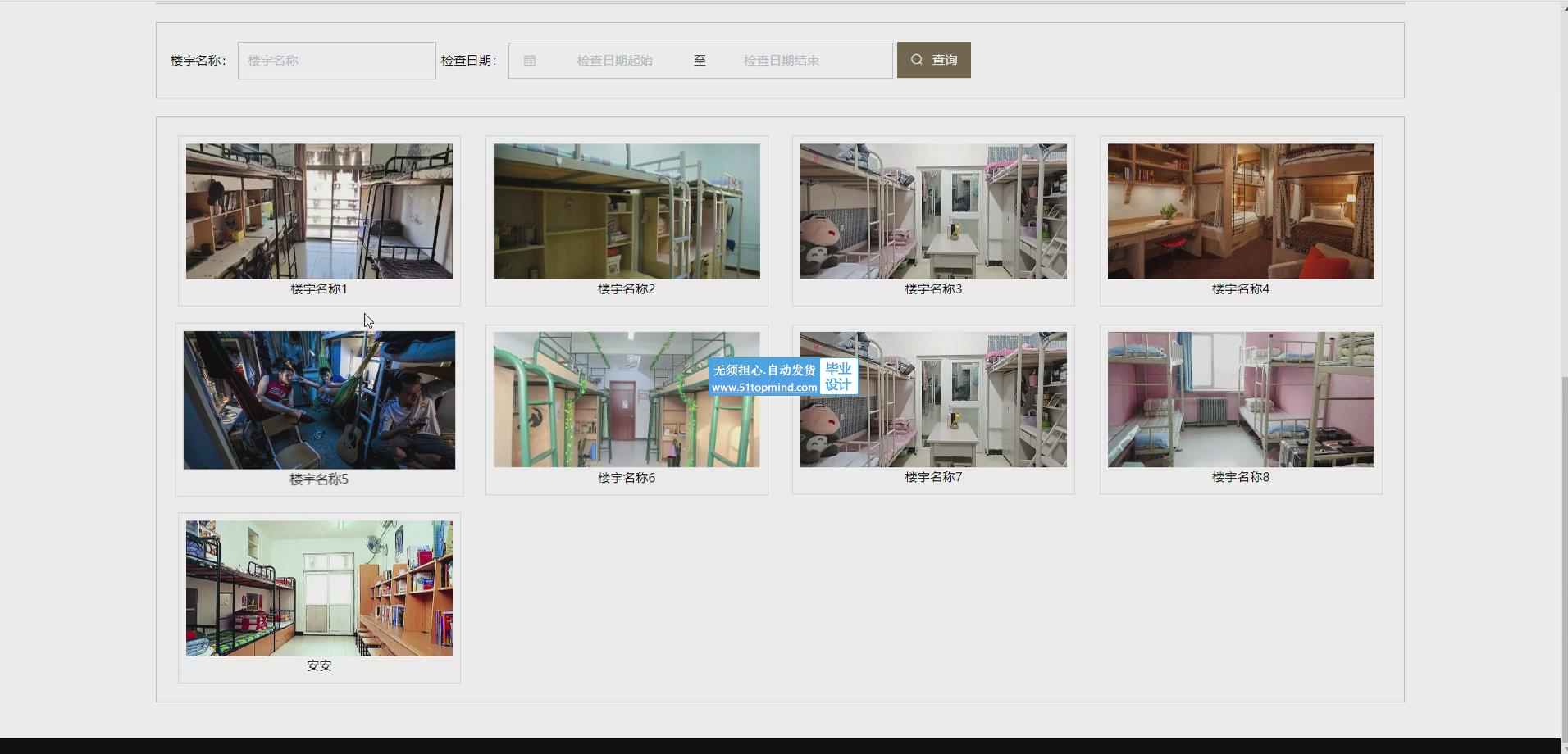This screenshot has height=754, width=1568.
Task: Open the 楼宇名称8 dormitory thumbnail
Action: coord(1241,400)
